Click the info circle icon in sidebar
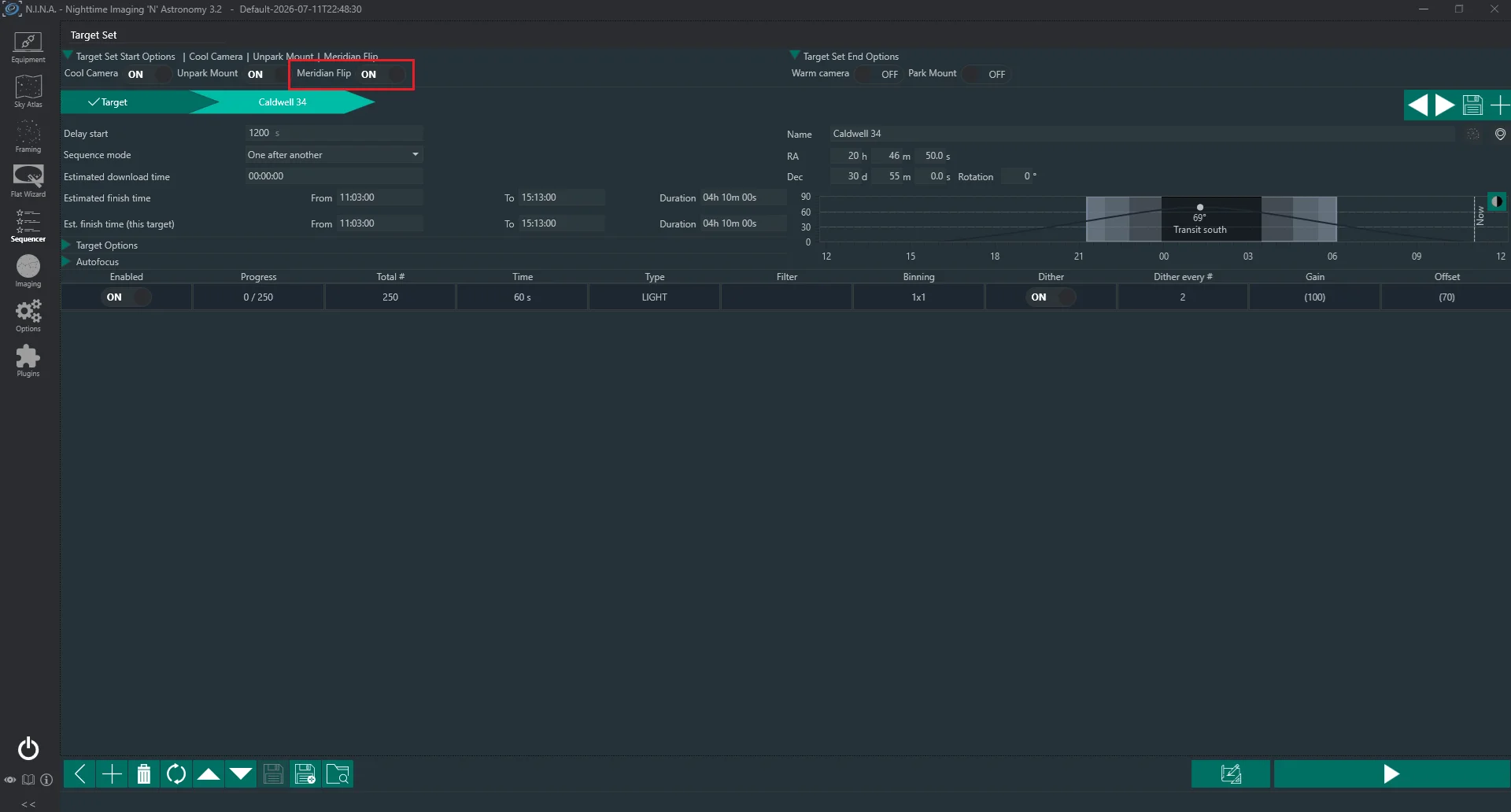Screen dimensions: 1511x812 pyautogui.click(x=46, y=780)
